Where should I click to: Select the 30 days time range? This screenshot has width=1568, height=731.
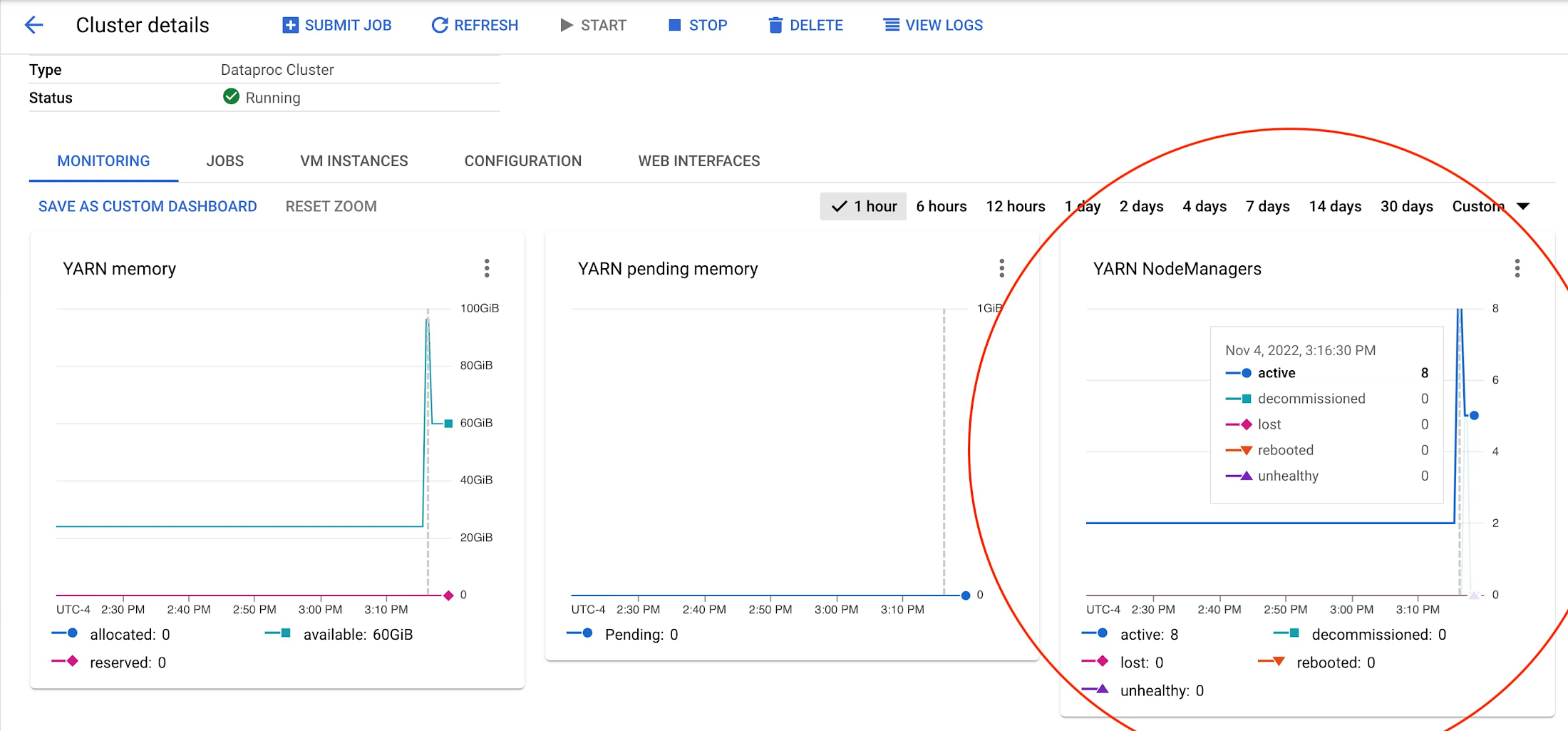tap(1407, 206)
